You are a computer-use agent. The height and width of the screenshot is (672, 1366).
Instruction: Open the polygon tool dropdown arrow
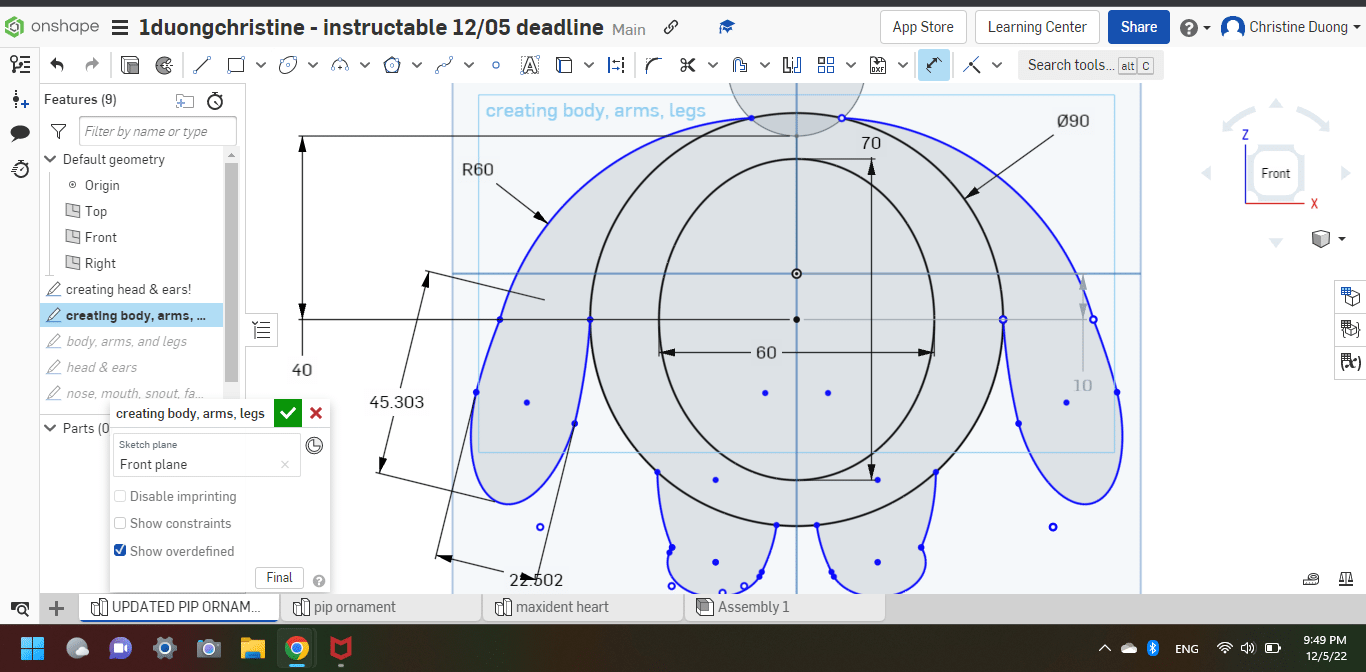tap(417, 65)
